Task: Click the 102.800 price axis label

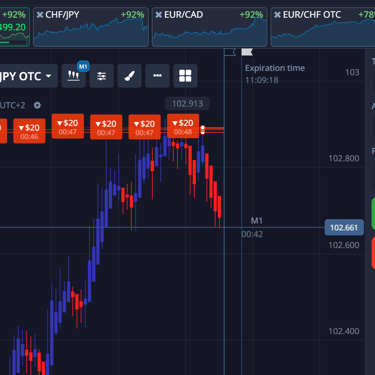Action: [x=344, y=158]
